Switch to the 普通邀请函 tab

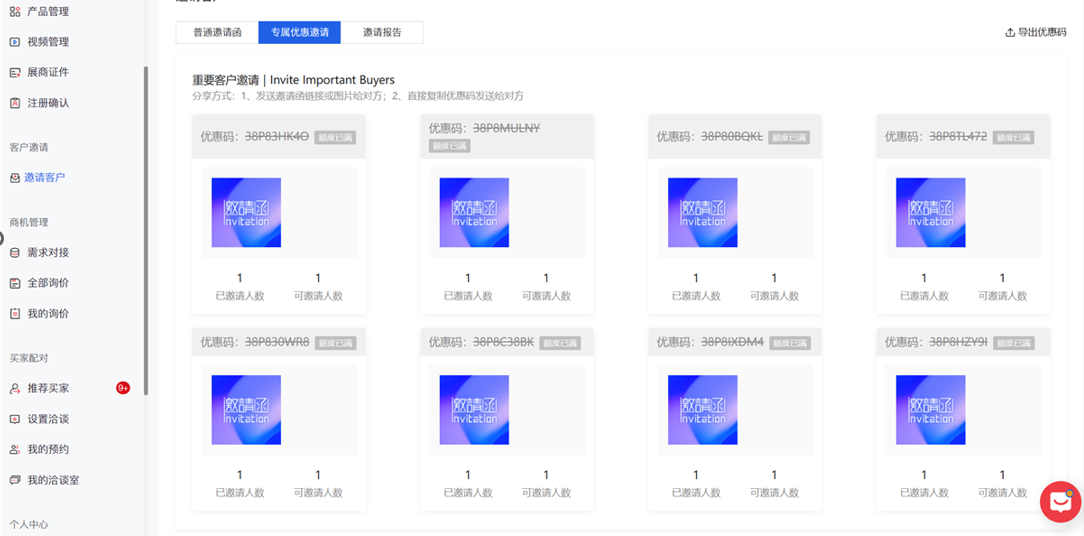217,32
